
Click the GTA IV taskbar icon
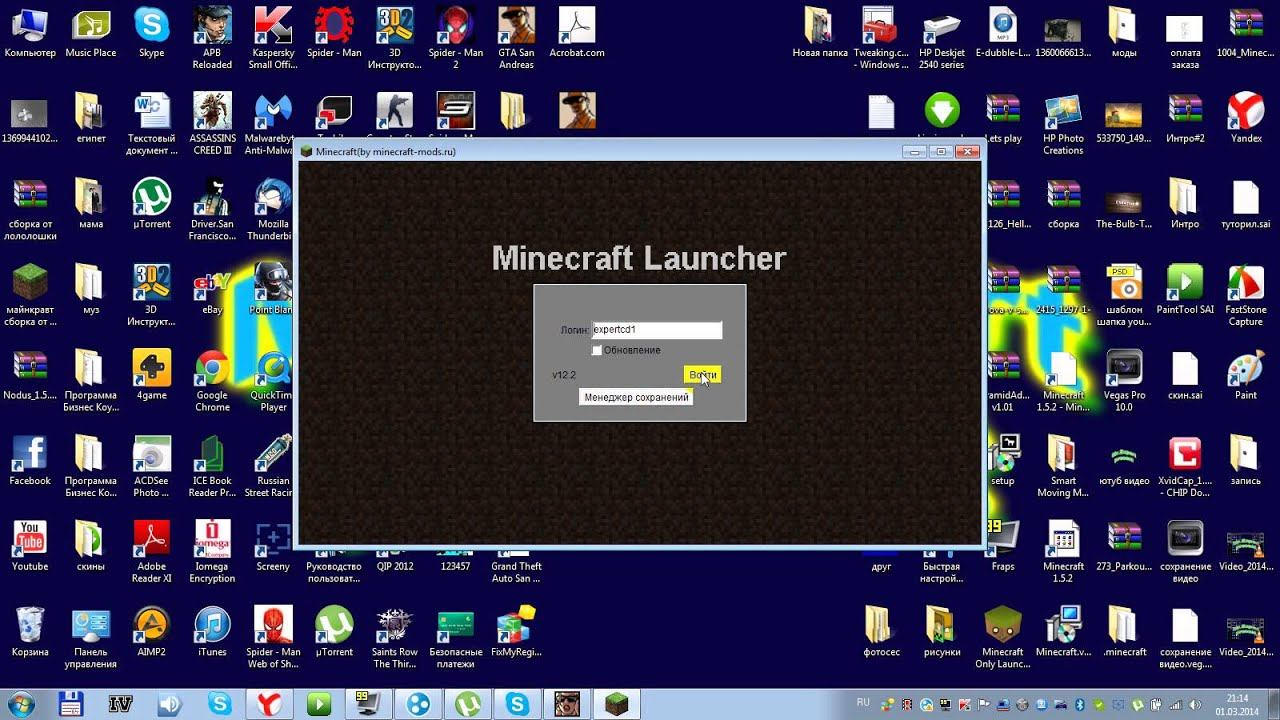coord(121,703)
